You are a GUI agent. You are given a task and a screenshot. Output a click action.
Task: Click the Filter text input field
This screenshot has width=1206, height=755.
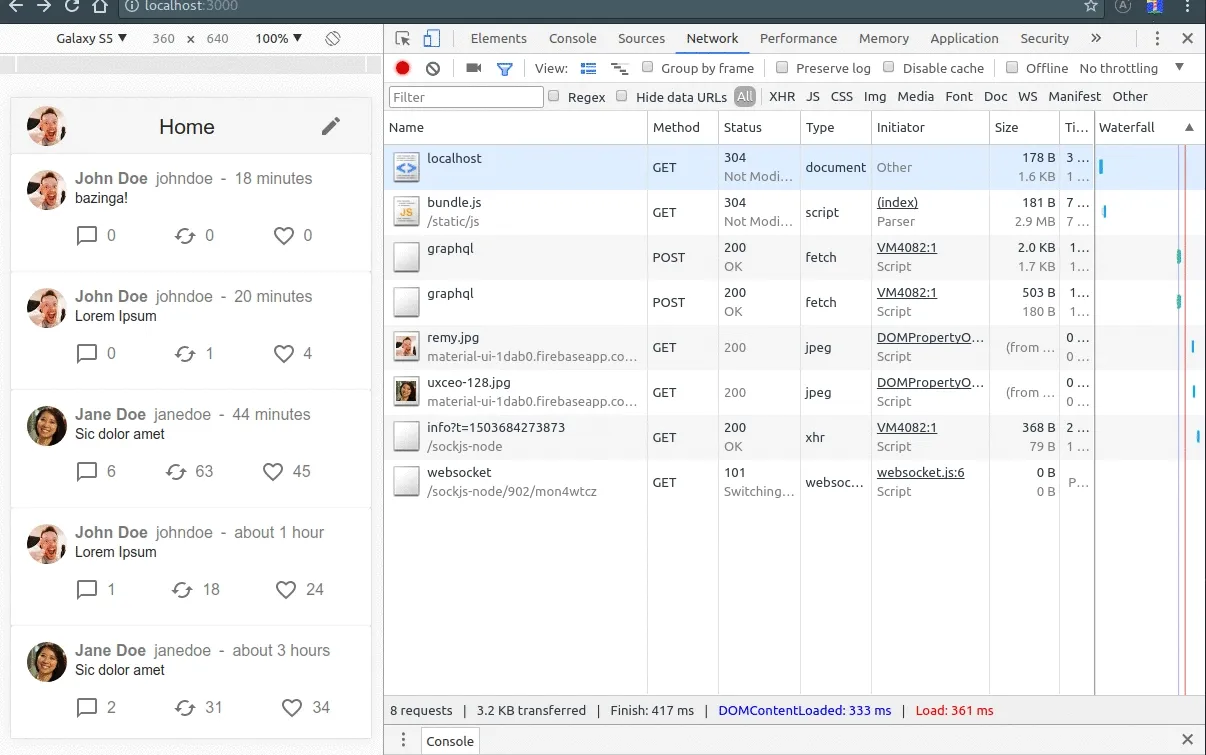pos(466,97)
